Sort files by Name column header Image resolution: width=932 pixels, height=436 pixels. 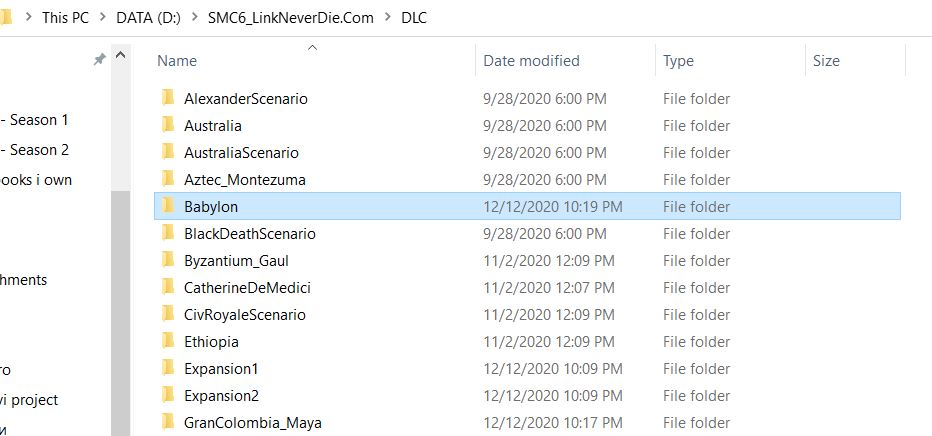pos(177,61)
